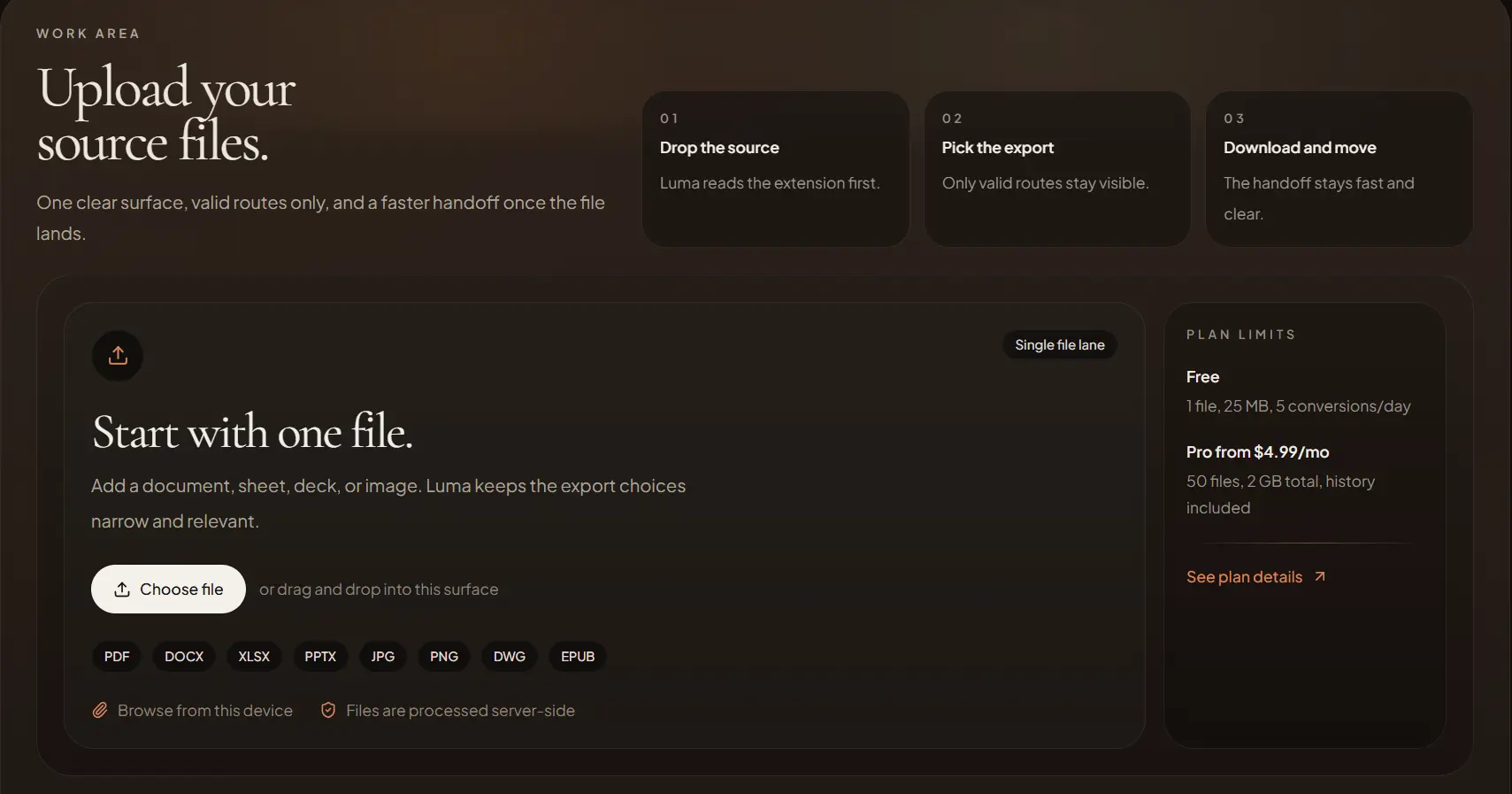Select the PPTX format chip
This screenshot has width=1512, height=794.
point(320,656)
